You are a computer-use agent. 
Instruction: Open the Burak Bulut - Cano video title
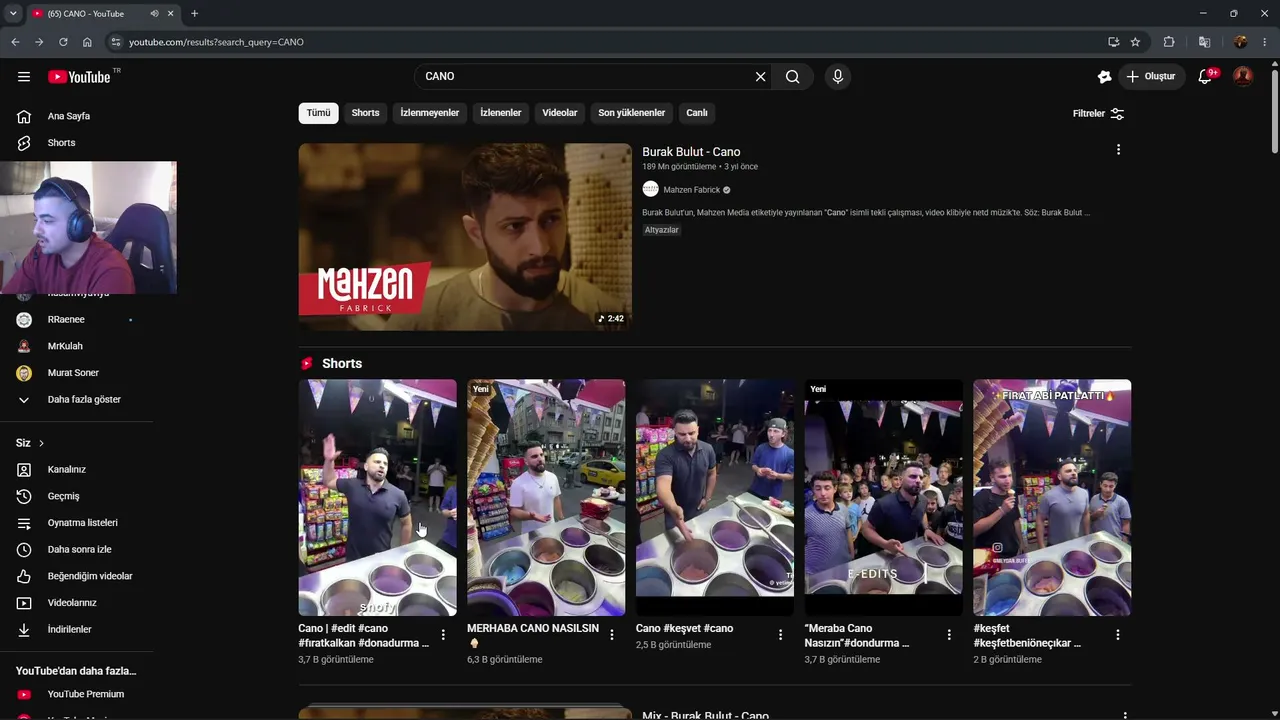click(691, 152)
